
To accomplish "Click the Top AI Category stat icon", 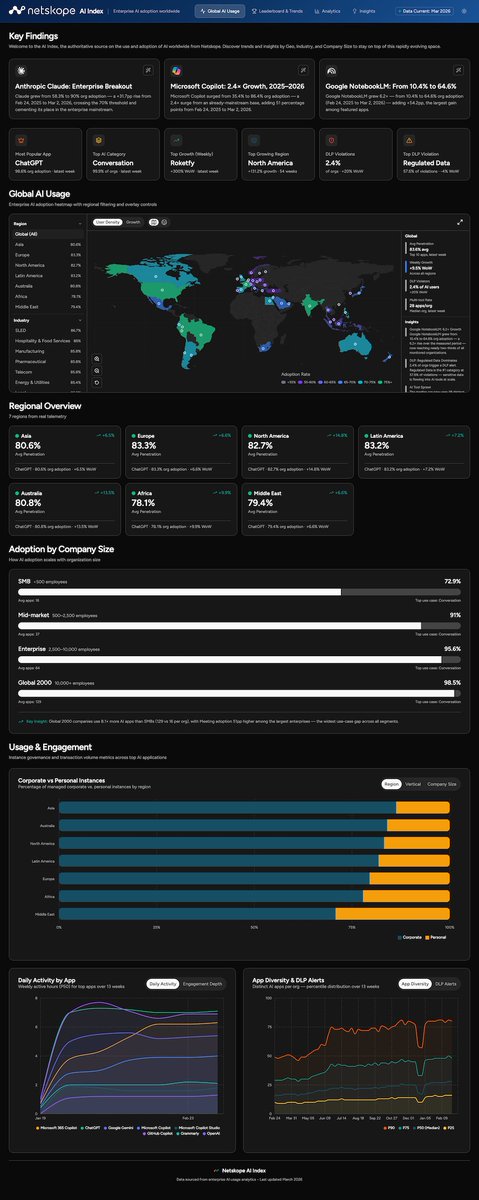I will pos(99,142).
